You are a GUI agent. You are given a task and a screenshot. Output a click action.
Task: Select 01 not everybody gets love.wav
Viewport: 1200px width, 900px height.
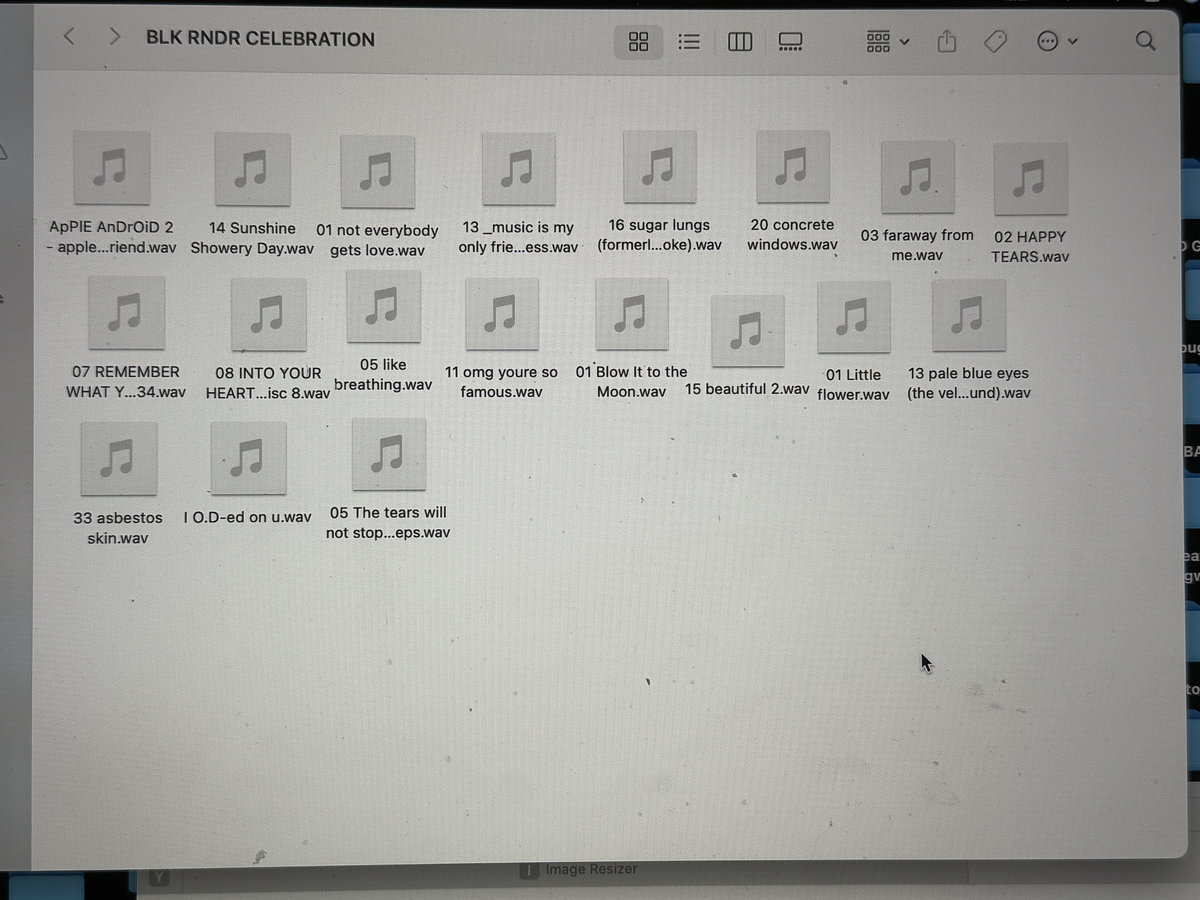click(377, 172)
